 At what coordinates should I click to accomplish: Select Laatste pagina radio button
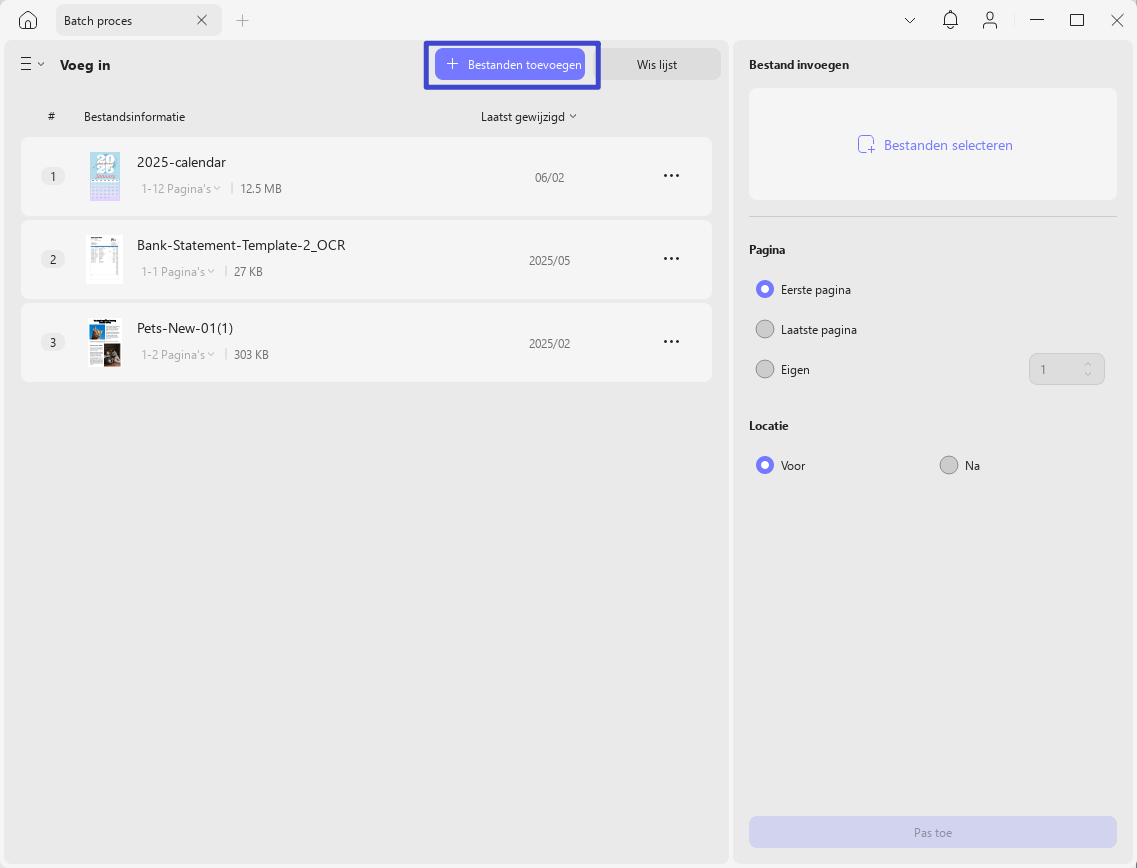point(764,329)
